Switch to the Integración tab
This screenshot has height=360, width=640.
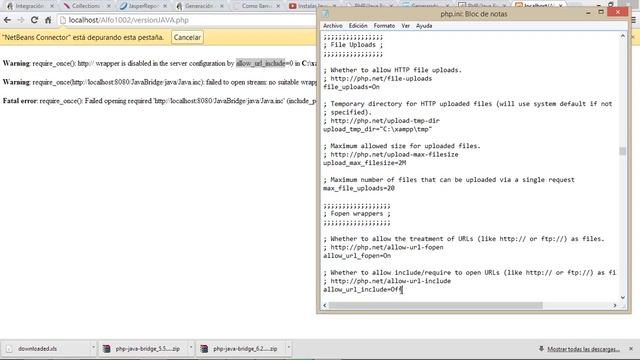point(29,6)
